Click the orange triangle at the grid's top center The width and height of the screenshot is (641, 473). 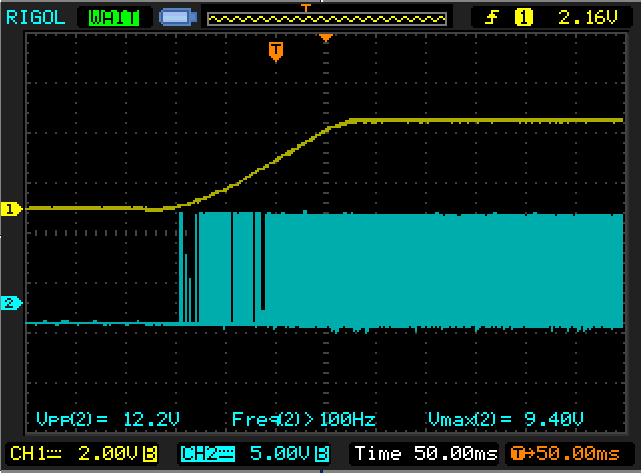point(326,38)
